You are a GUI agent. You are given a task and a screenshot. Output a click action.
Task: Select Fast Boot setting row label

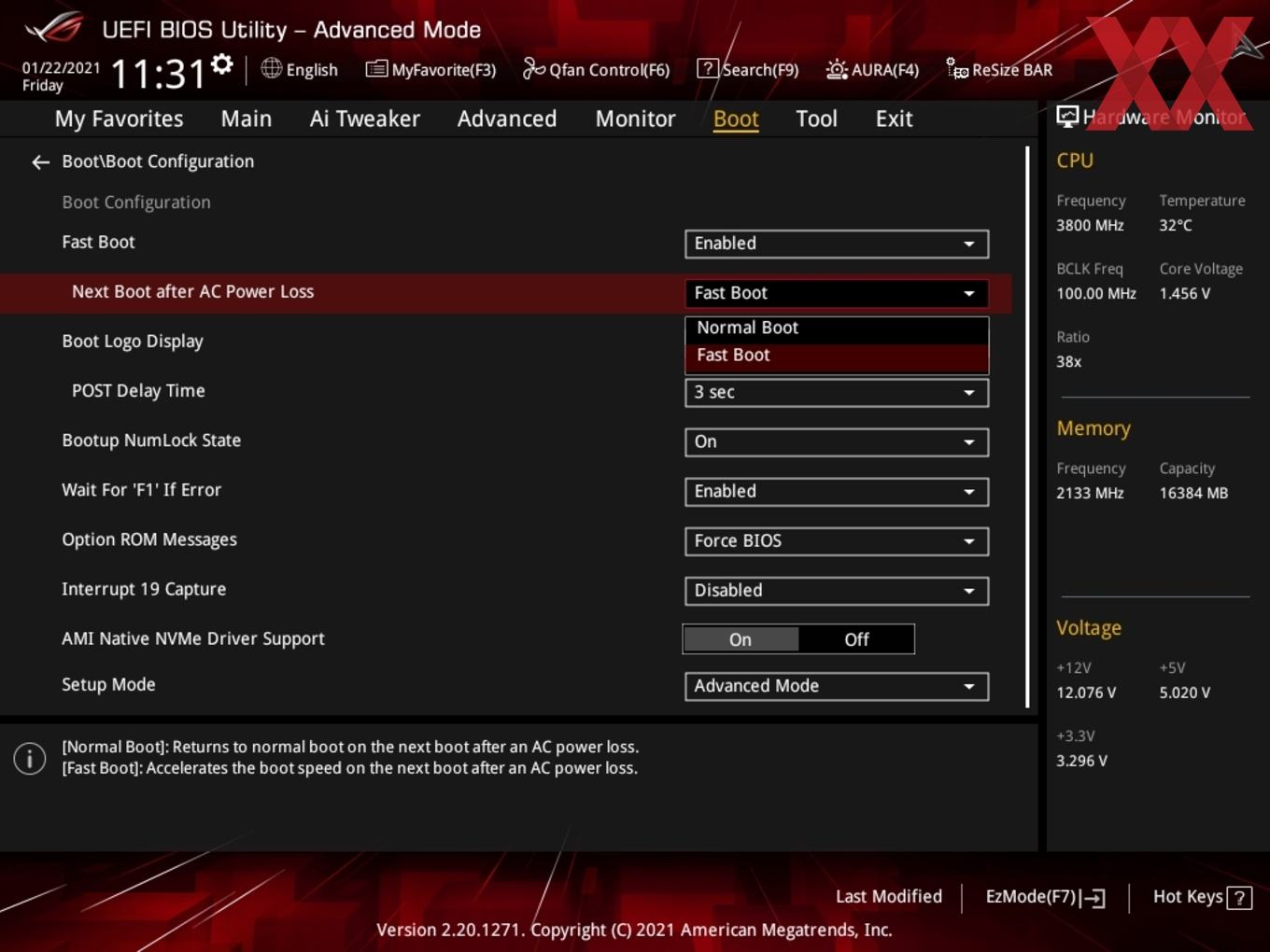[x=98, y=243]
